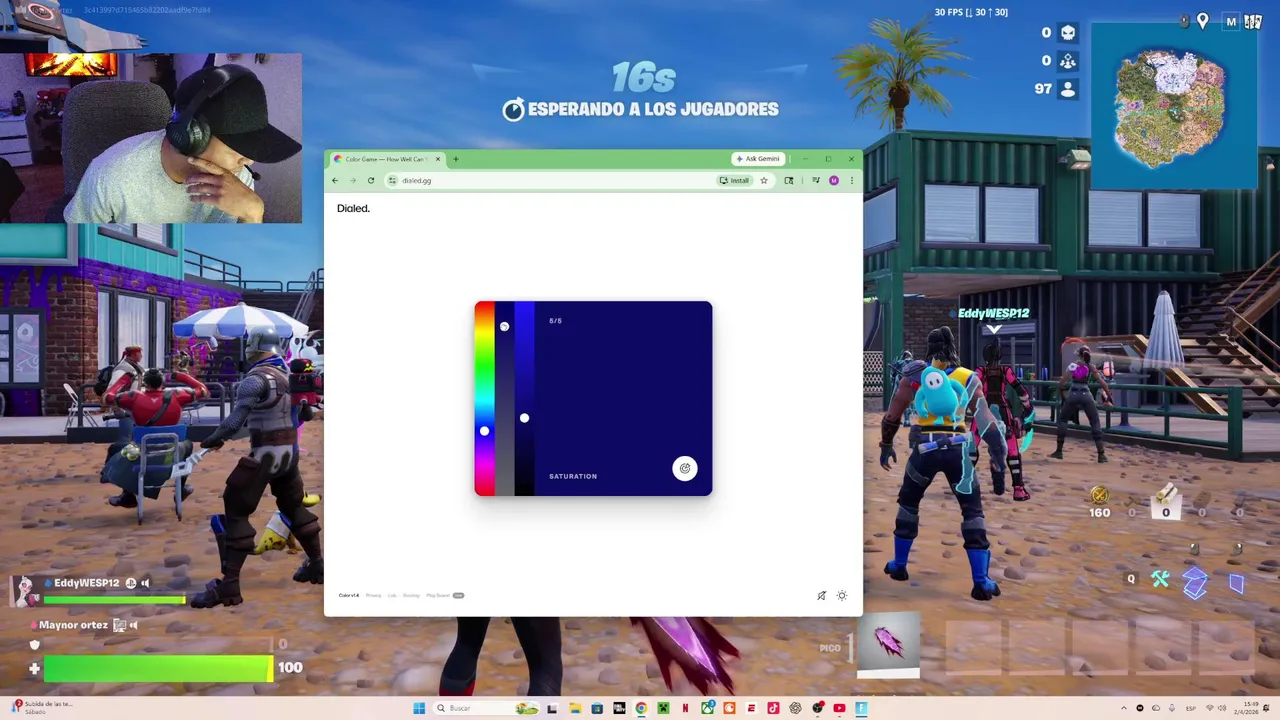Viewport: 1280px width, 720px height.
Task: Open the Chrome profile avatar M
Action: click(834, 180)
